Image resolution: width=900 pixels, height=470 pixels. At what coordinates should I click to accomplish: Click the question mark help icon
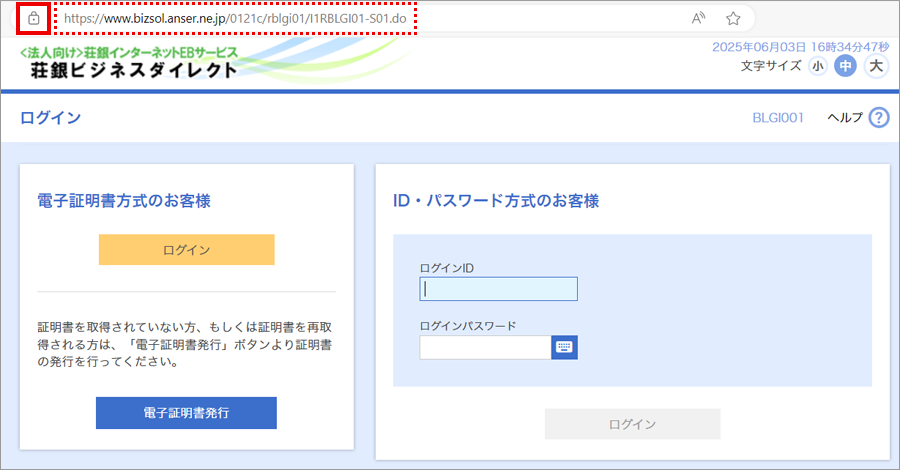click(879, 118)
